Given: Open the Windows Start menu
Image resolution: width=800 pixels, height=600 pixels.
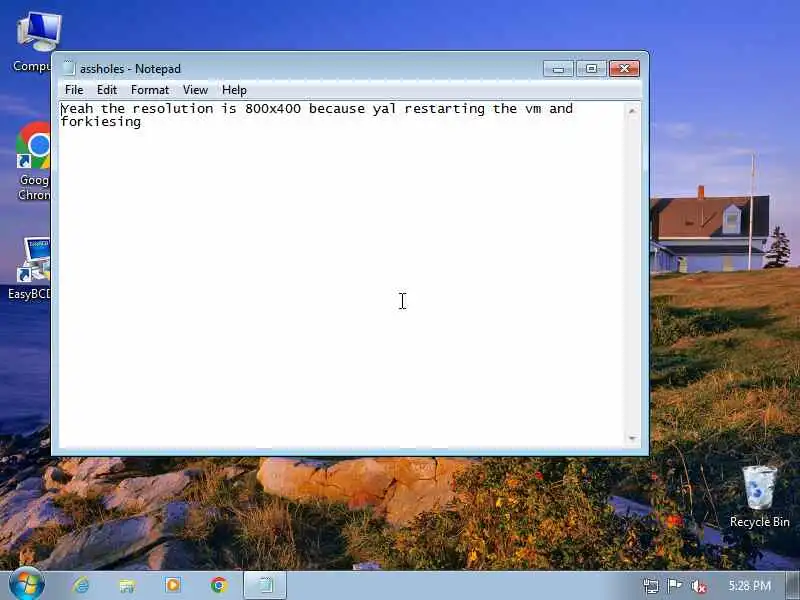Looking at the screenshot, I should pyautogui.click(x=27, y=585).
